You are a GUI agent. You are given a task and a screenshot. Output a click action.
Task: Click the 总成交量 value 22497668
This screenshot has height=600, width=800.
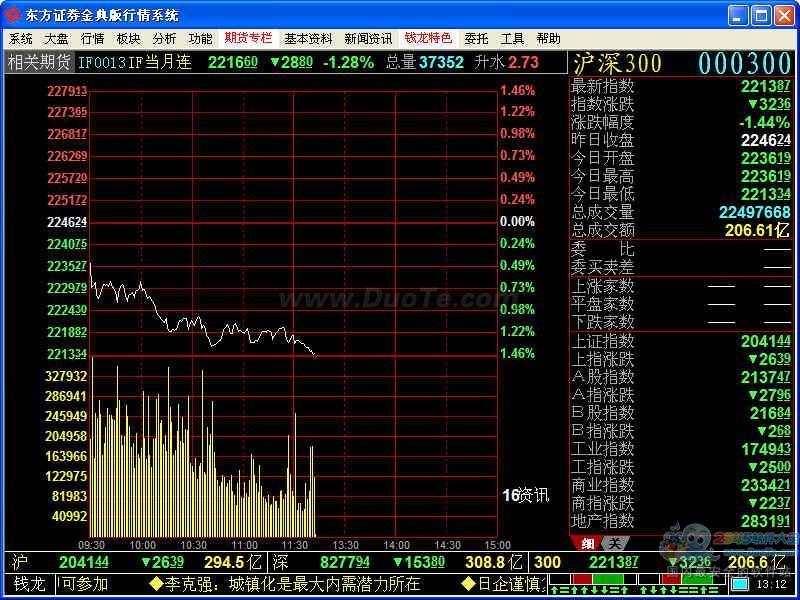(755, 212)
